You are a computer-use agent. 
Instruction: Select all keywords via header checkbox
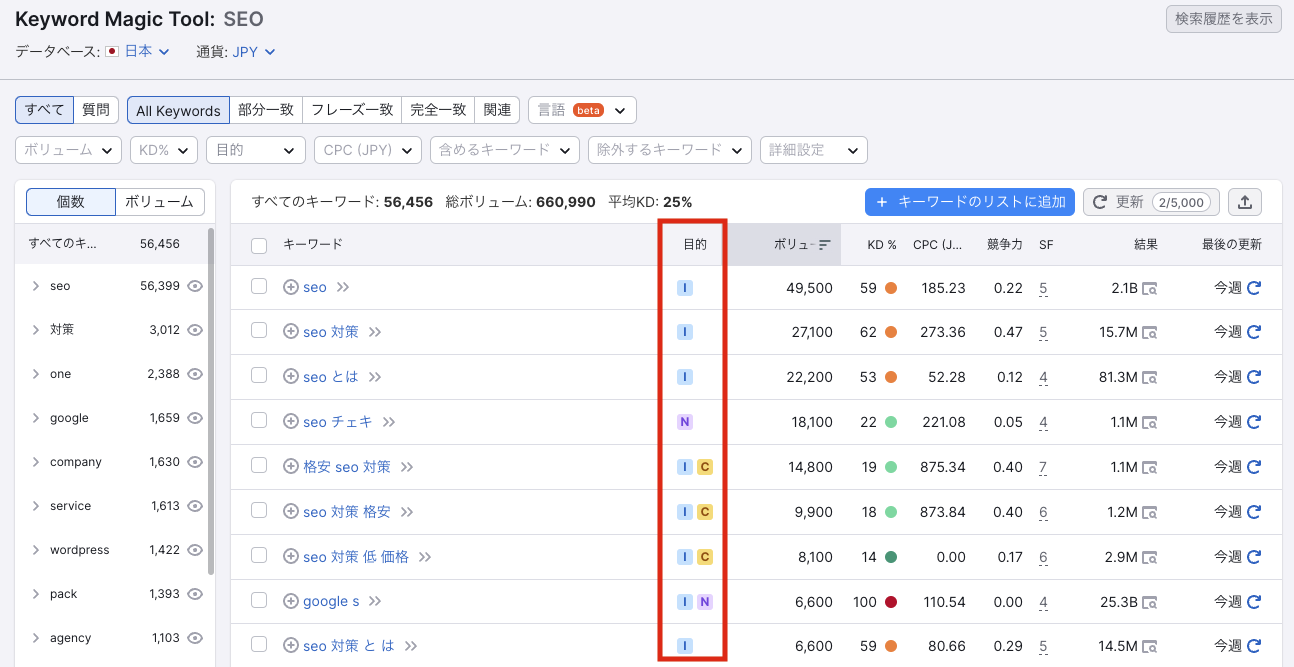(x=257, y=243)
